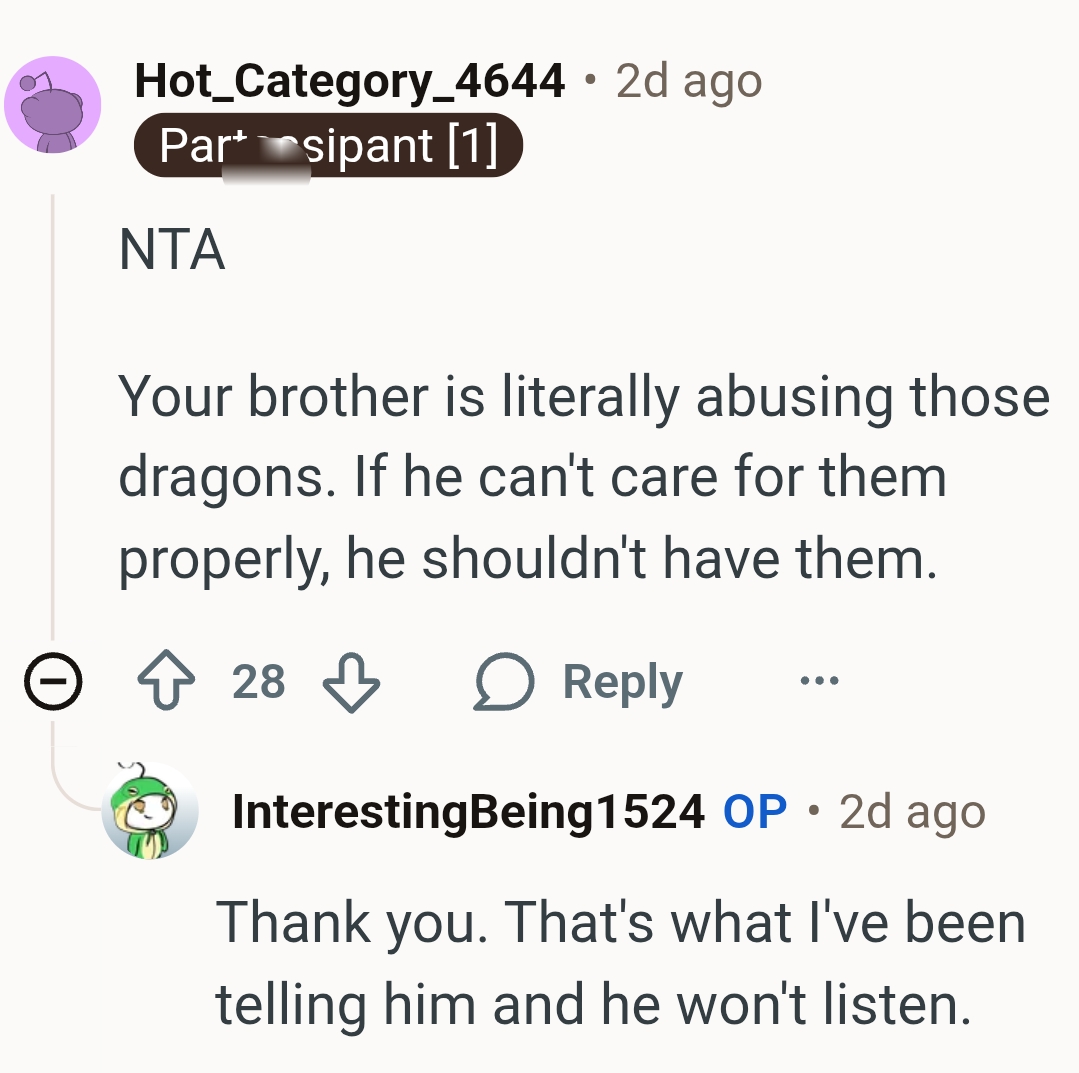This screenshot has width=1079, height=1073.
Task: Click the 2d ago timestamp link
Action: [x=687, y=81]
